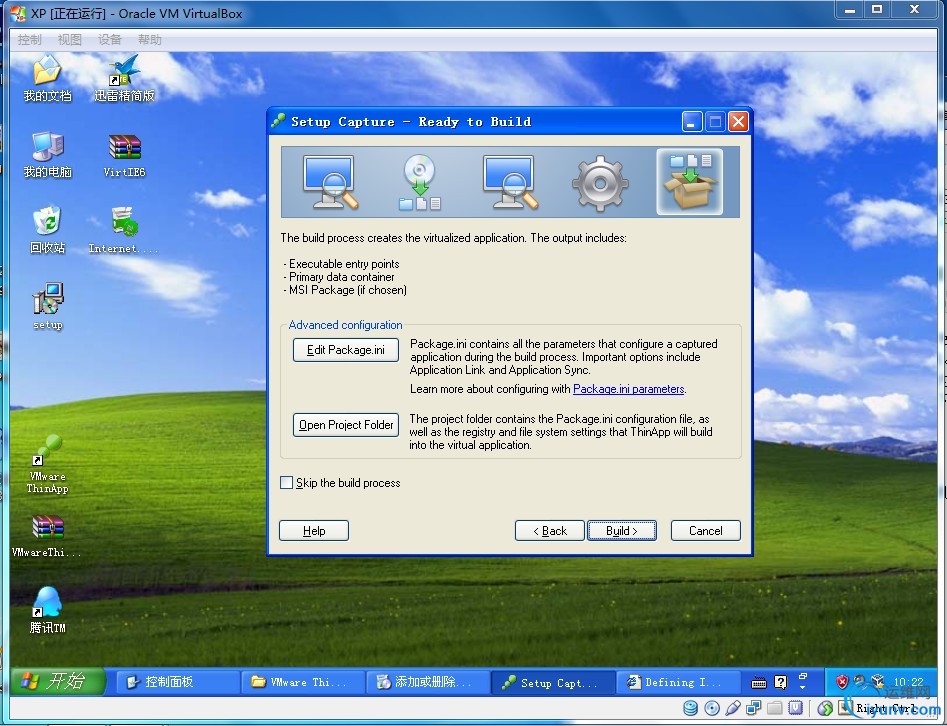The width and height of the screenshot is (947, 726).
Task: Open the 设备 menu in VirtualBox
Action: (x=109, y=40)
